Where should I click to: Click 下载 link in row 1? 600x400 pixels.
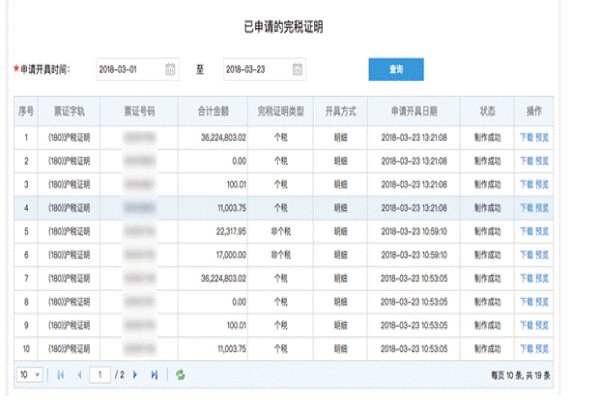[x=527, y=137]
